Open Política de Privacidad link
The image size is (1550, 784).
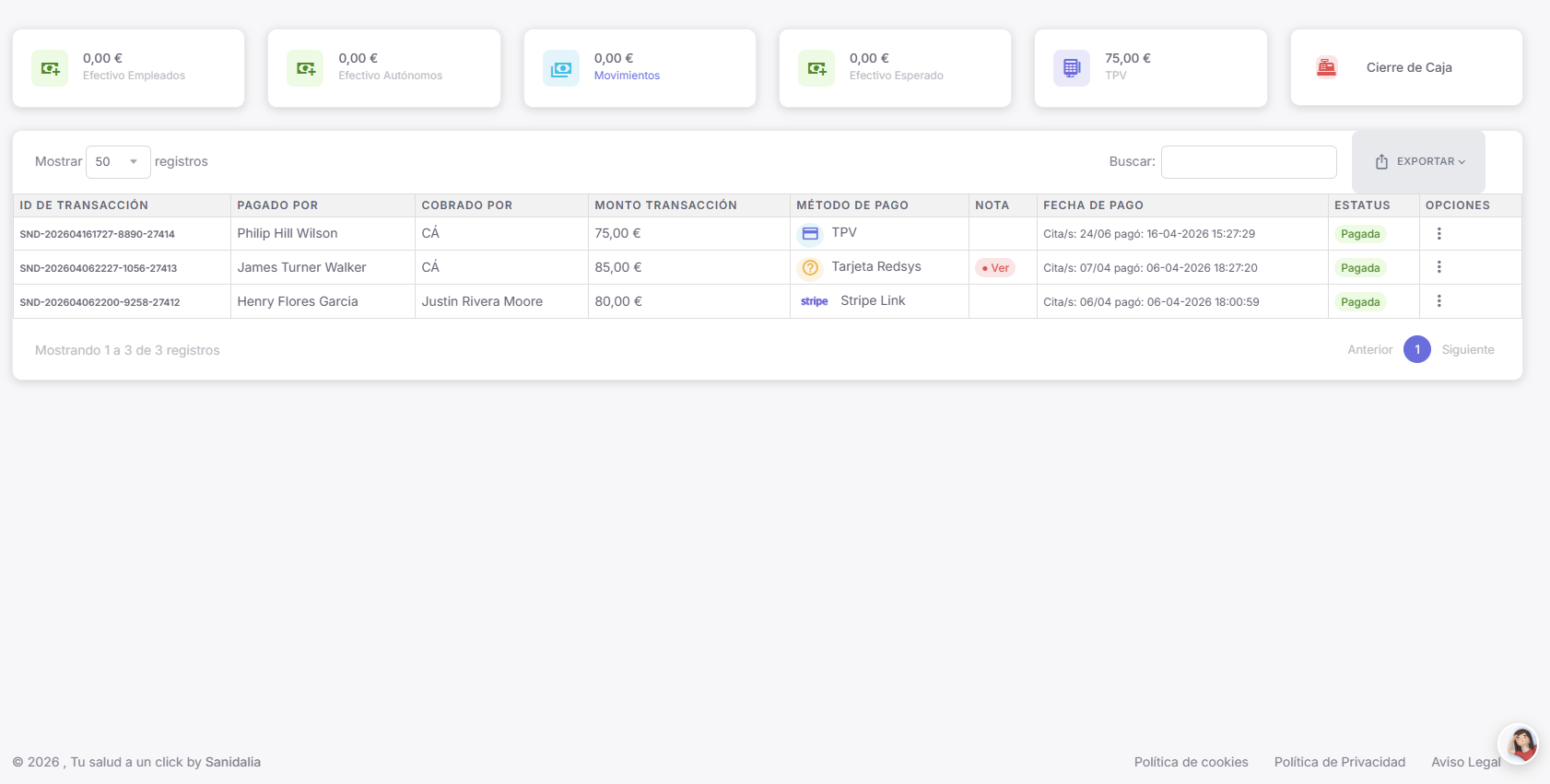tap(1339, 762)
